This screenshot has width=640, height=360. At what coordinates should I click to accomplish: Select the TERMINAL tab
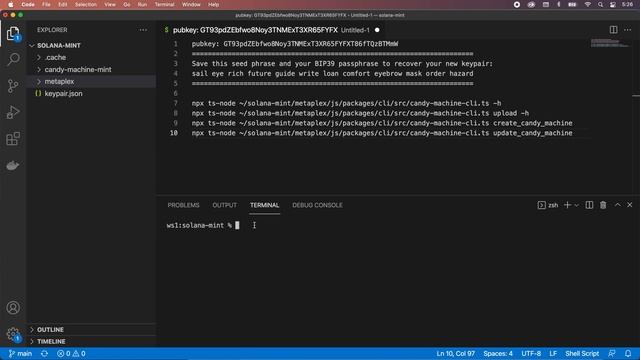(x=264, y=205)
